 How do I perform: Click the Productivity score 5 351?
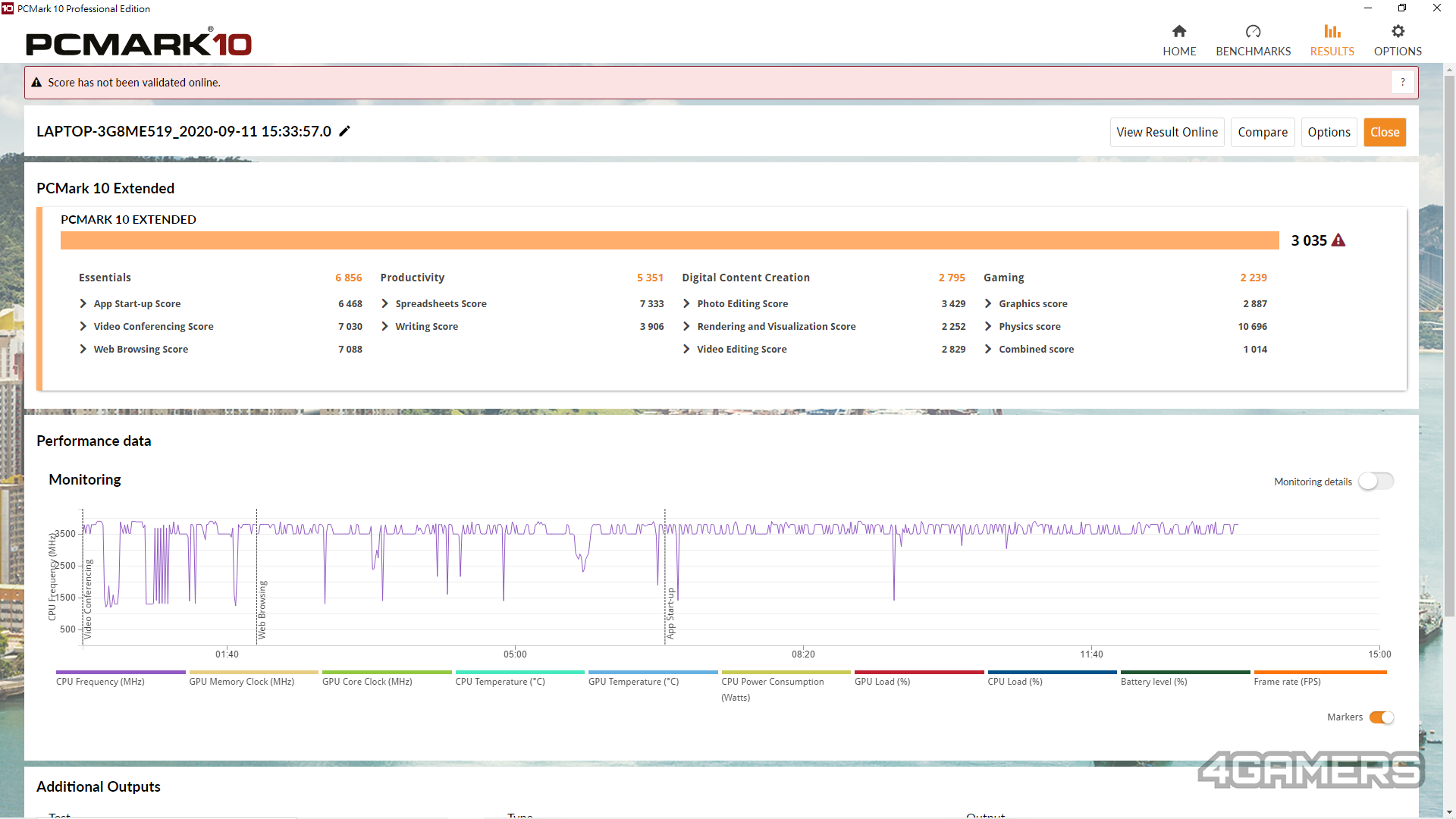click(650, 278)
